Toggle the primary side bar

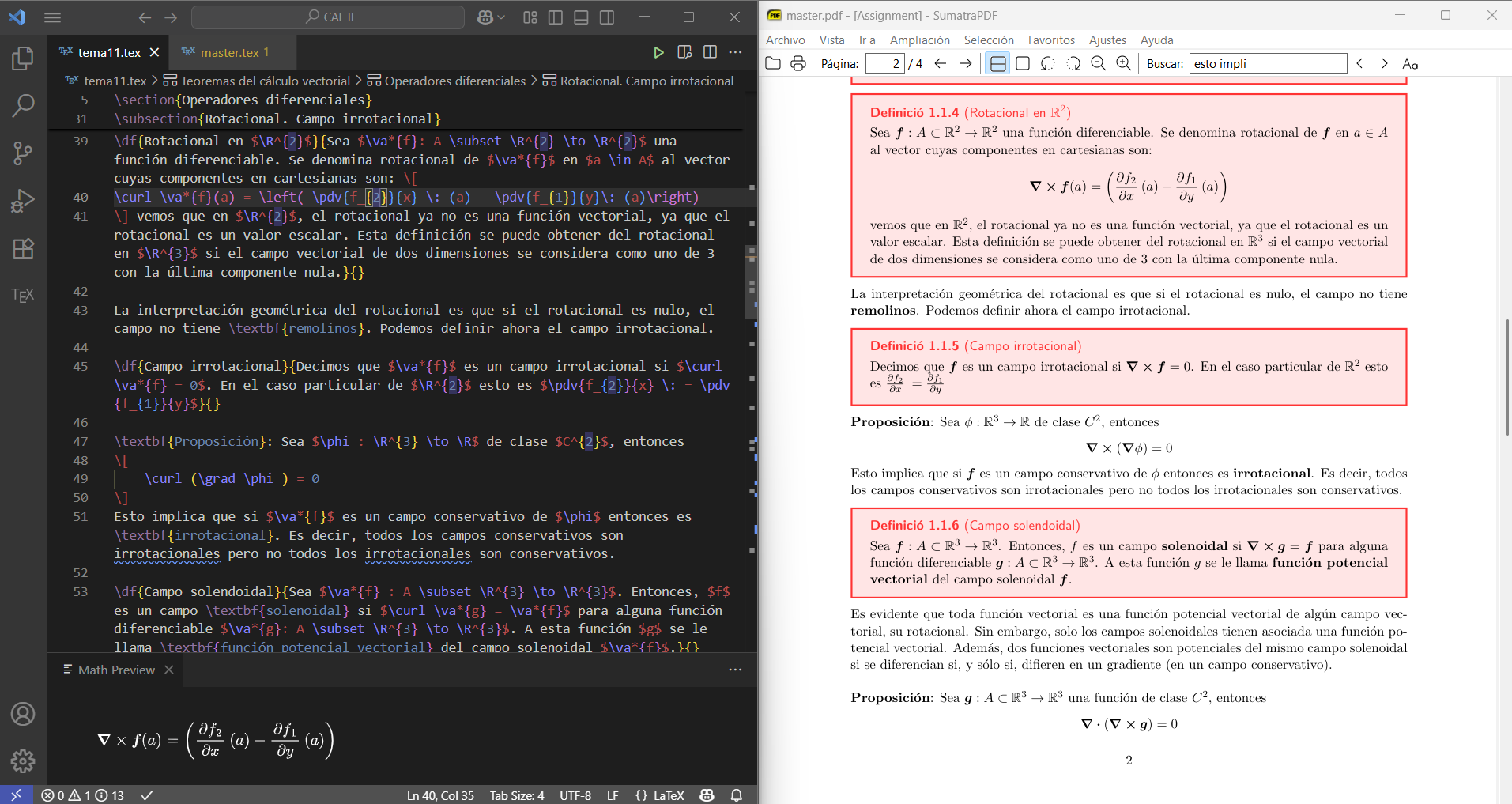tap(556, 17)
